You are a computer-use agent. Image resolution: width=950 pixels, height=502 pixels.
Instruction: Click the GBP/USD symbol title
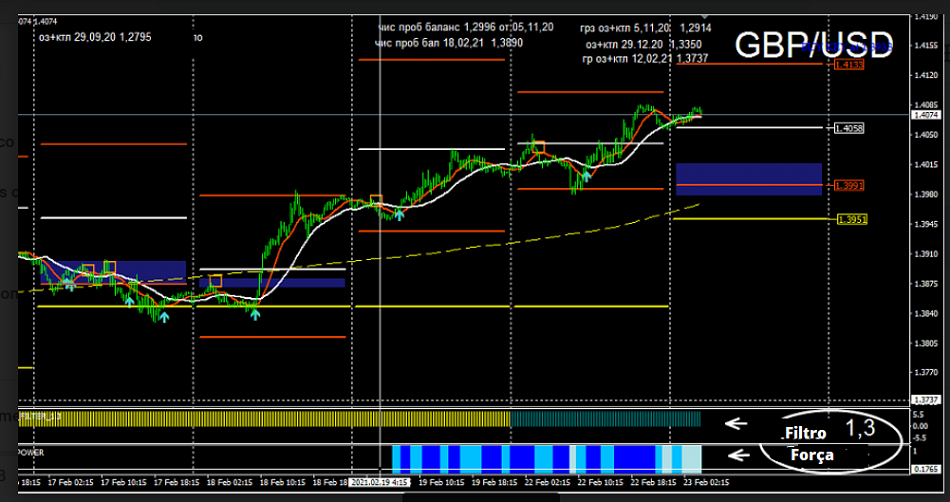[x=813, y=45]
